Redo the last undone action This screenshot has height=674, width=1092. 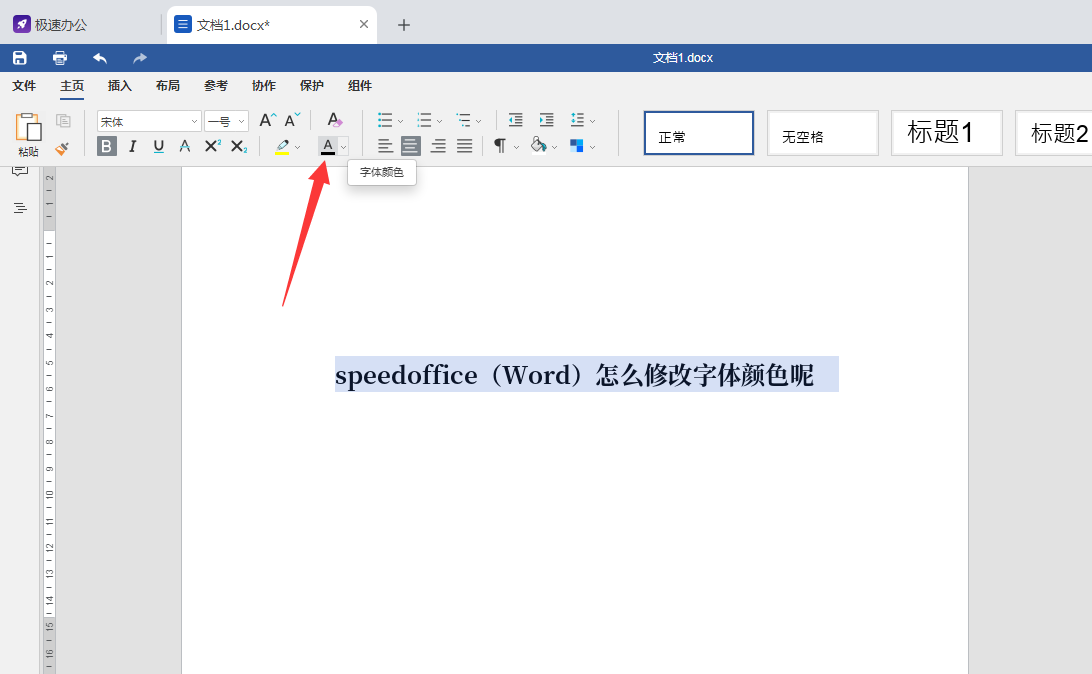click(140, 58)
